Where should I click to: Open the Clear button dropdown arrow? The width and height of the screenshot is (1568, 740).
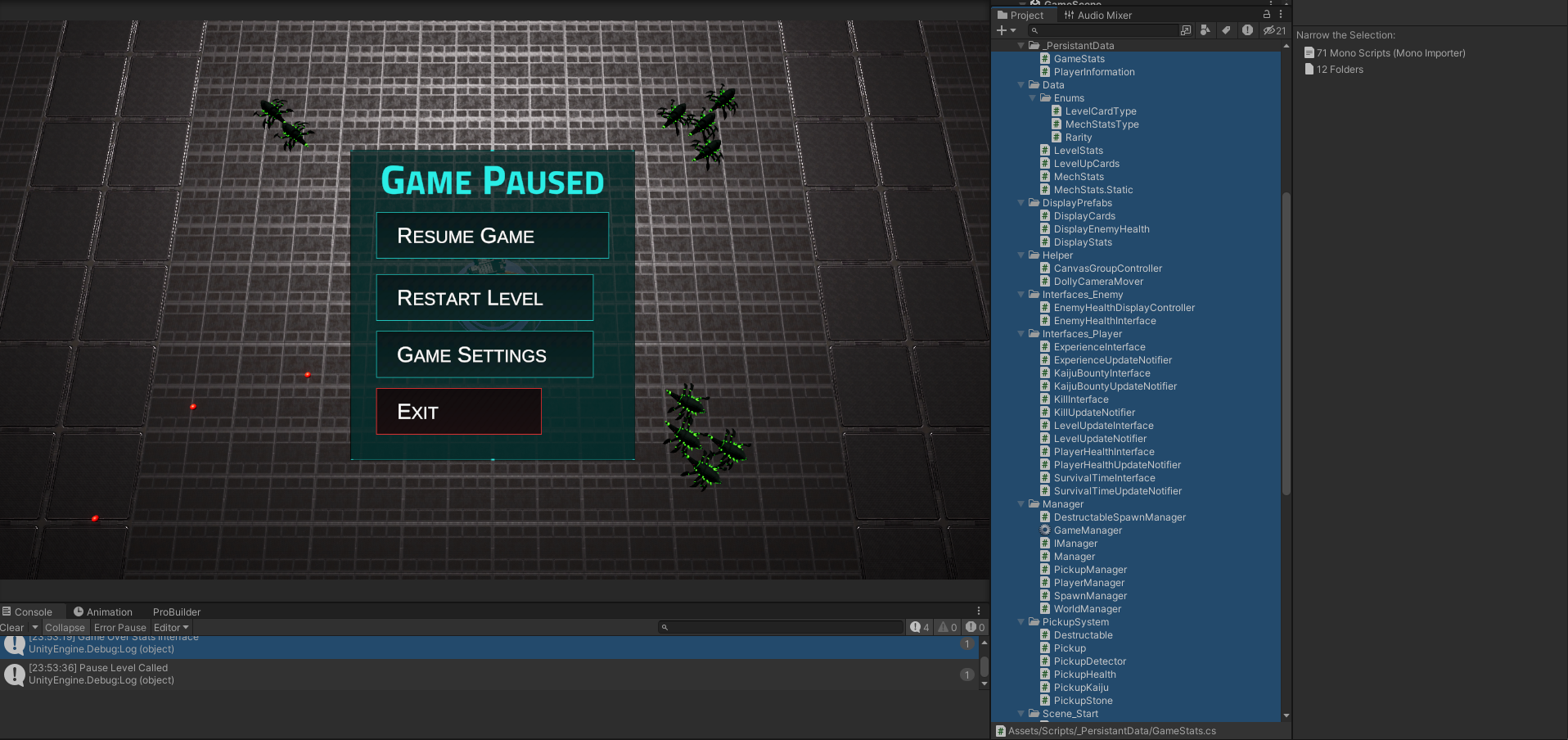tap(35, 628)
